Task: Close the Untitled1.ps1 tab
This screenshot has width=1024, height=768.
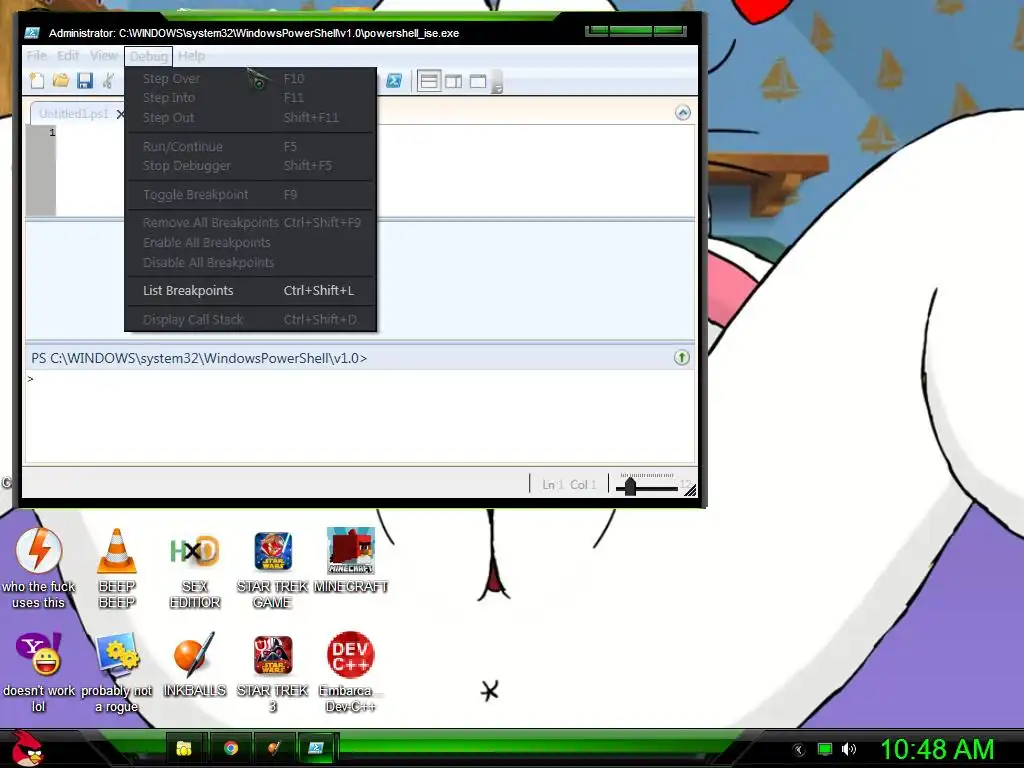Action: coord(120,114)
